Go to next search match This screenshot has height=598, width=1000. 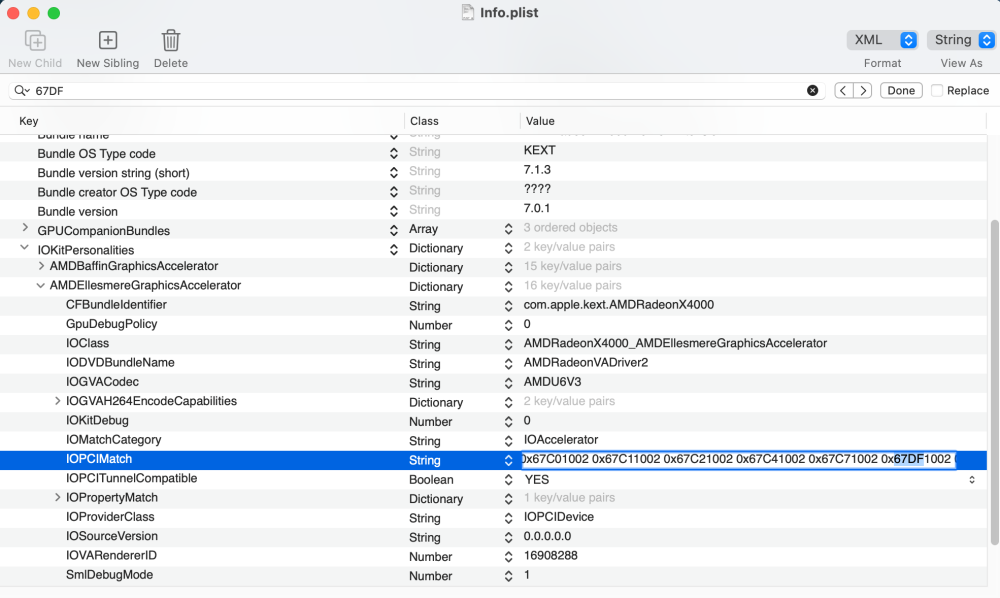[863, 91]
